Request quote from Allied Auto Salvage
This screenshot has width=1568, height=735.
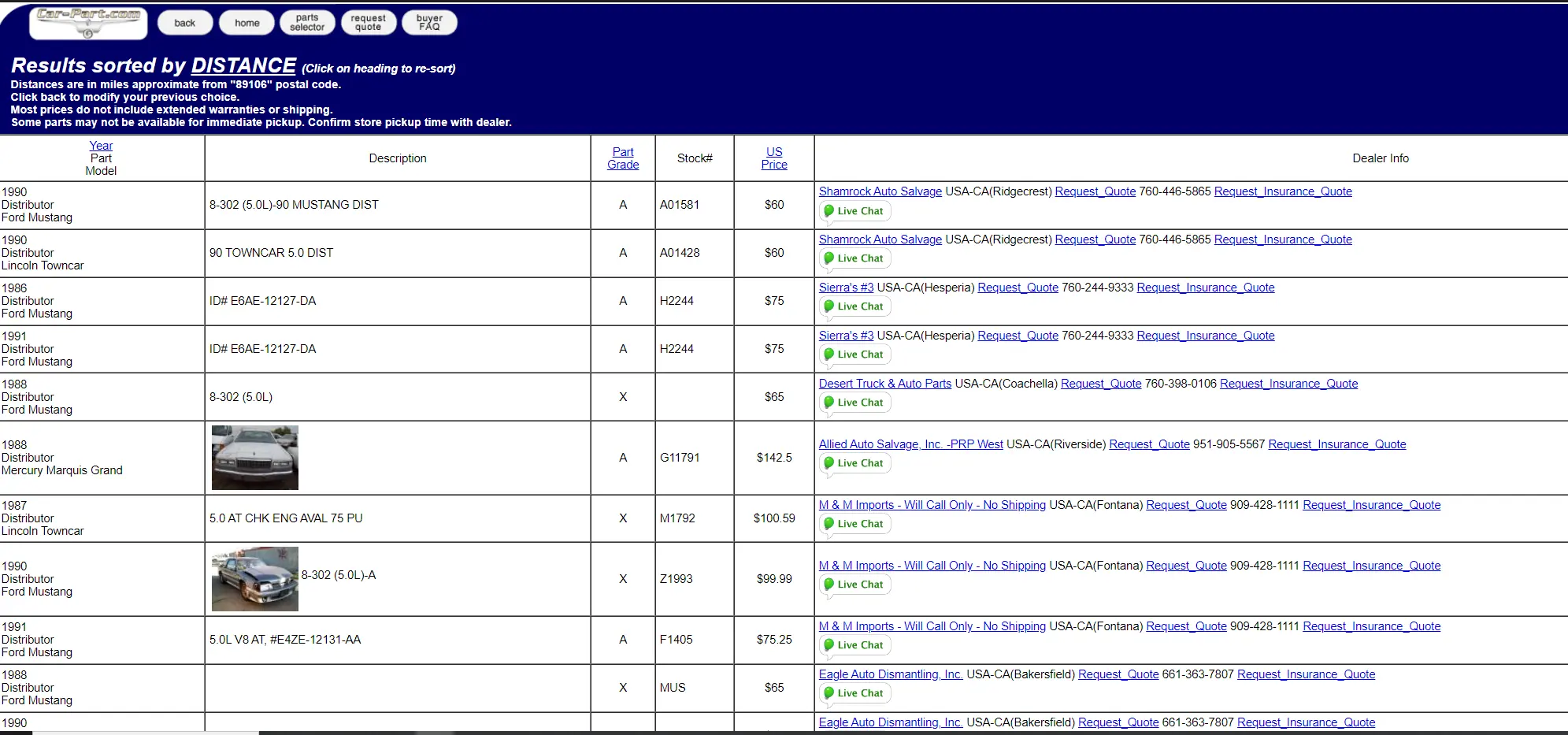coord(1150,444)
